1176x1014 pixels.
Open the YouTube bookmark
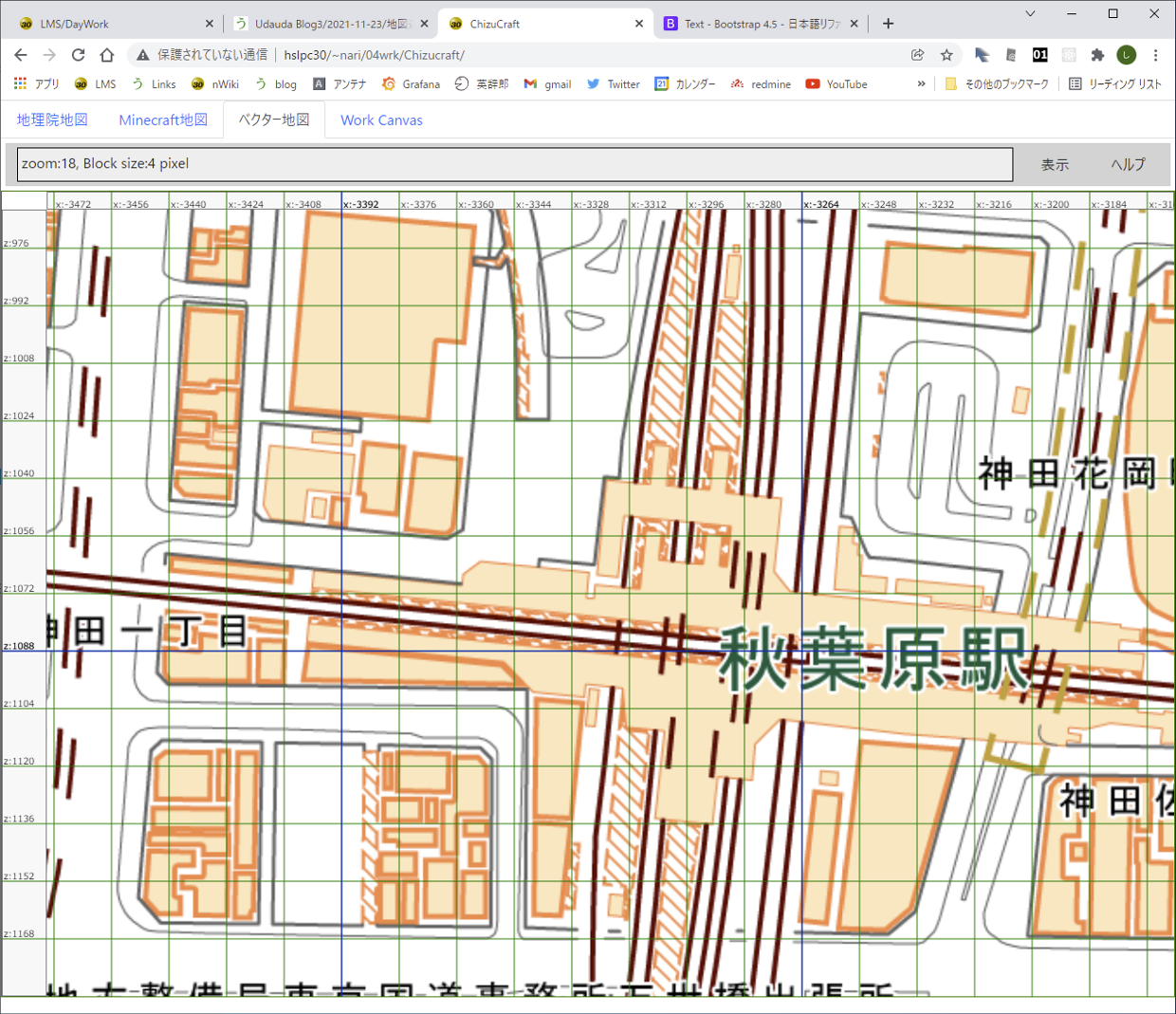pyautogui.click(x=836, y=84)
